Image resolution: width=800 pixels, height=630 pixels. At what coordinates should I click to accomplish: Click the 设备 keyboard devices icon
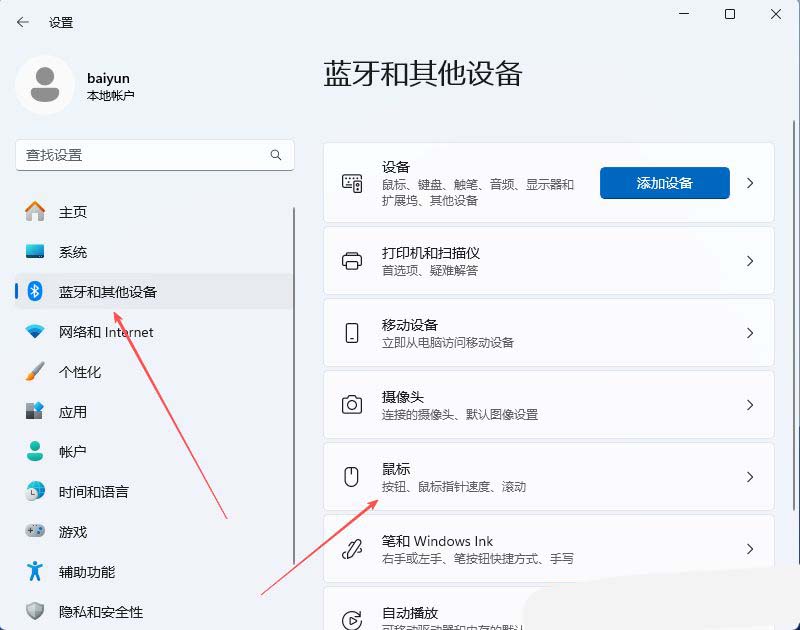pyautogui.click(x=352, y=183)
